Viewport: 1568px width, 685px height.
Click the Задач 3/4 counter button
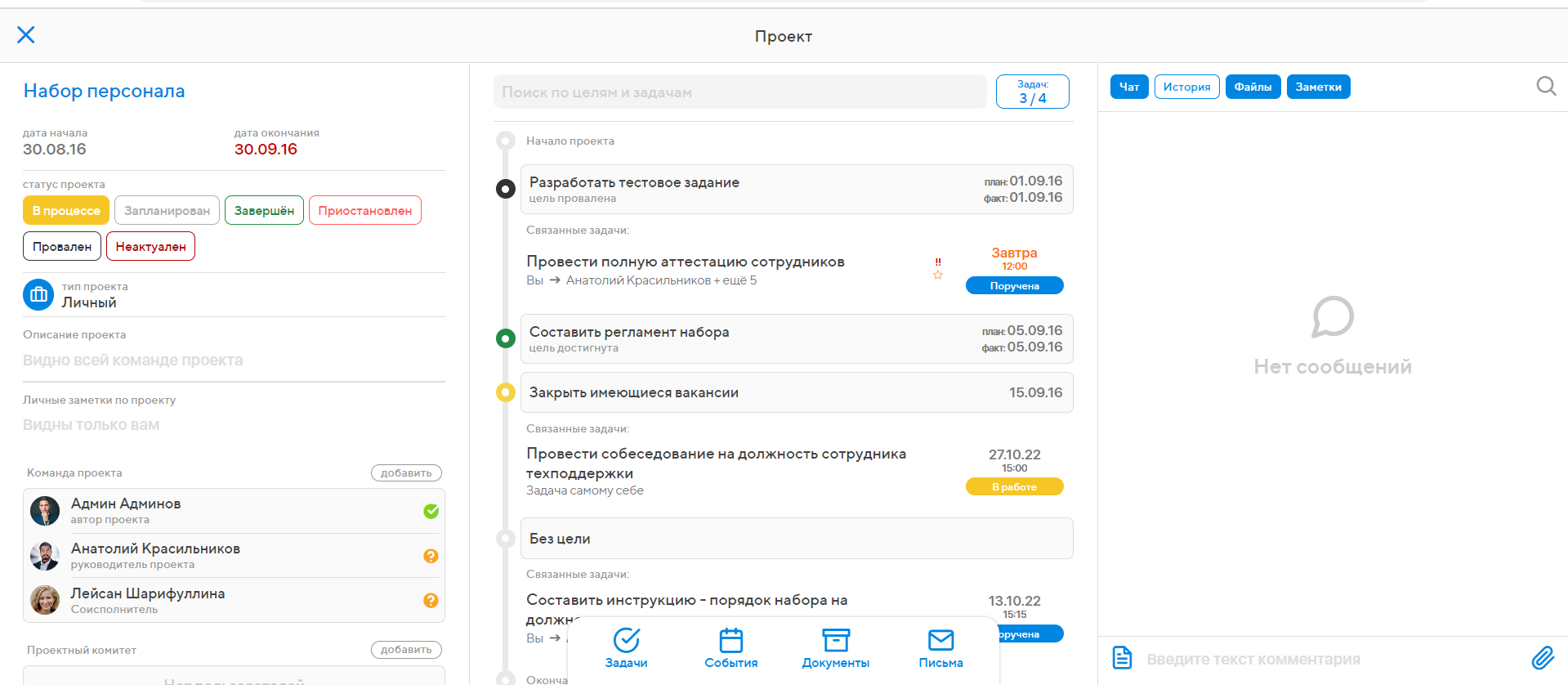(1032, 92)
